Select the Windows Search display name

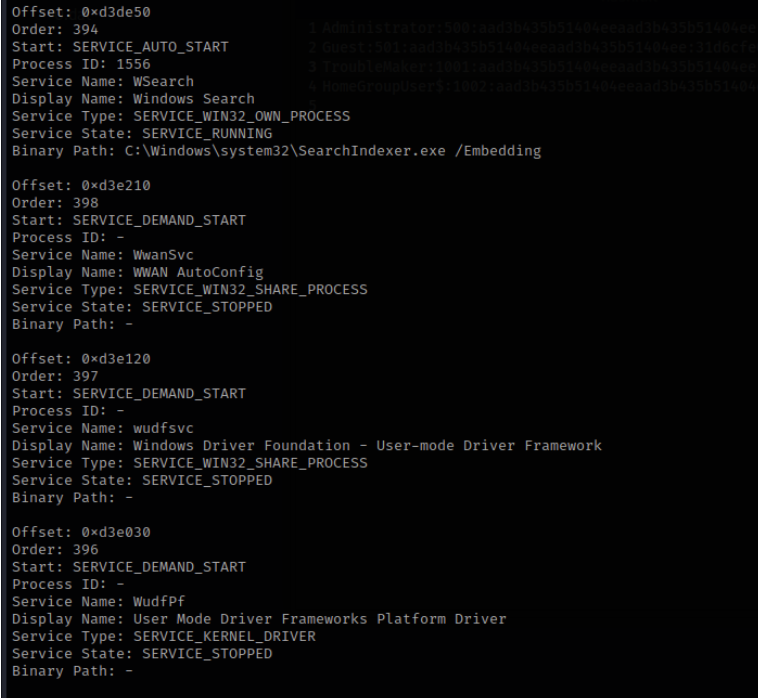(194, 97)
